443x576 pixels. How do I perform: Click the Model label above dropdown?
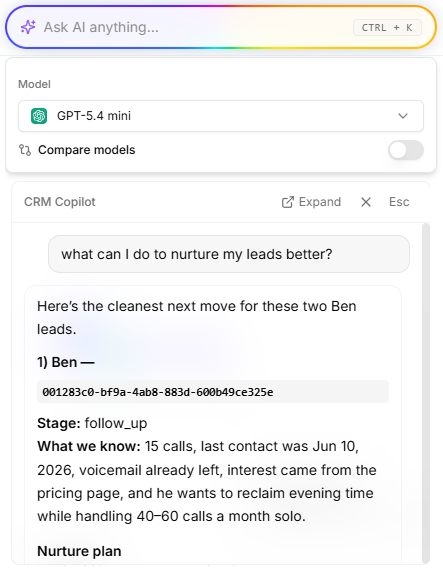click(x=35, y=84)
